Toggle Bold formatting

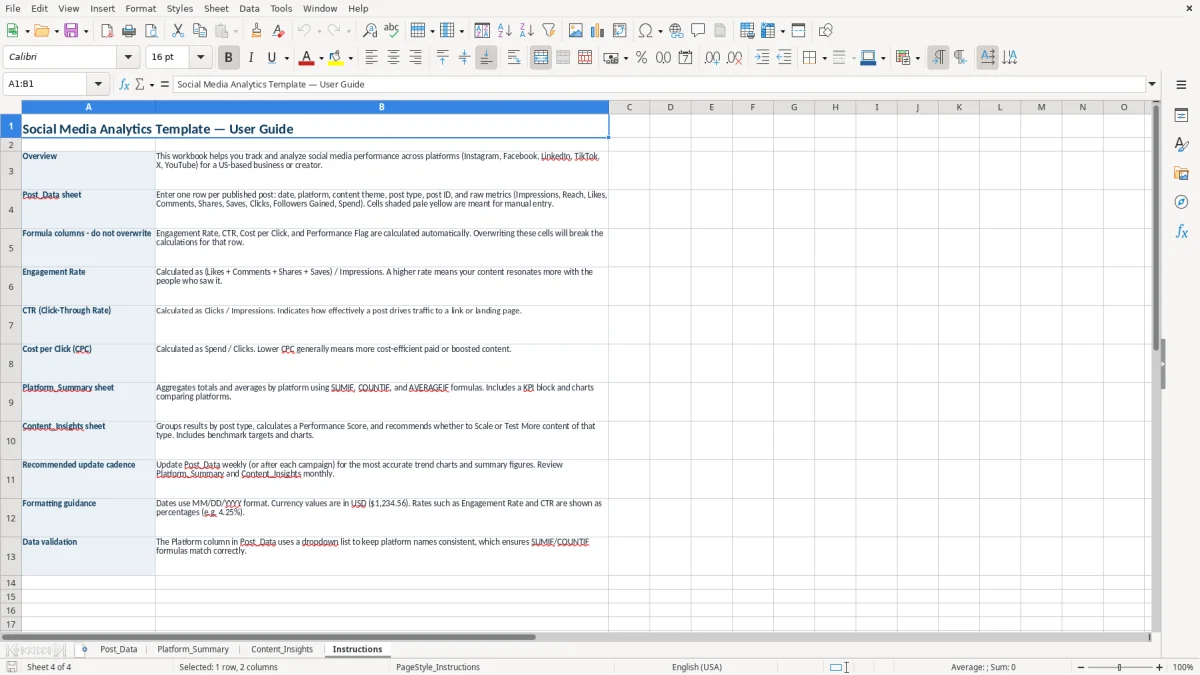click(228, 58)
